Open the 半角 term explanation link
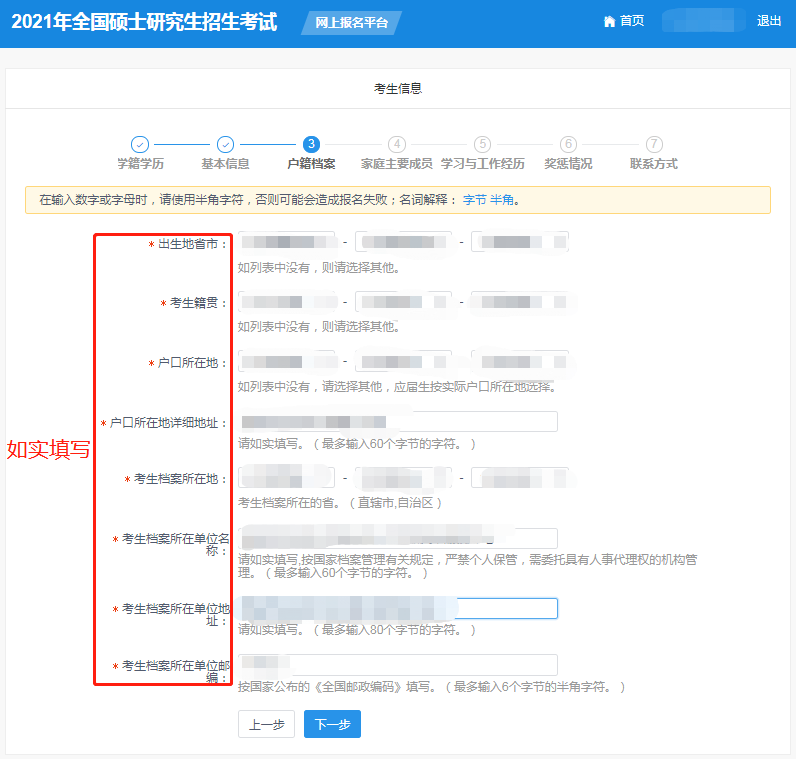Image resolution: width=796 pixels, height=759 pixels. [502, 200]
